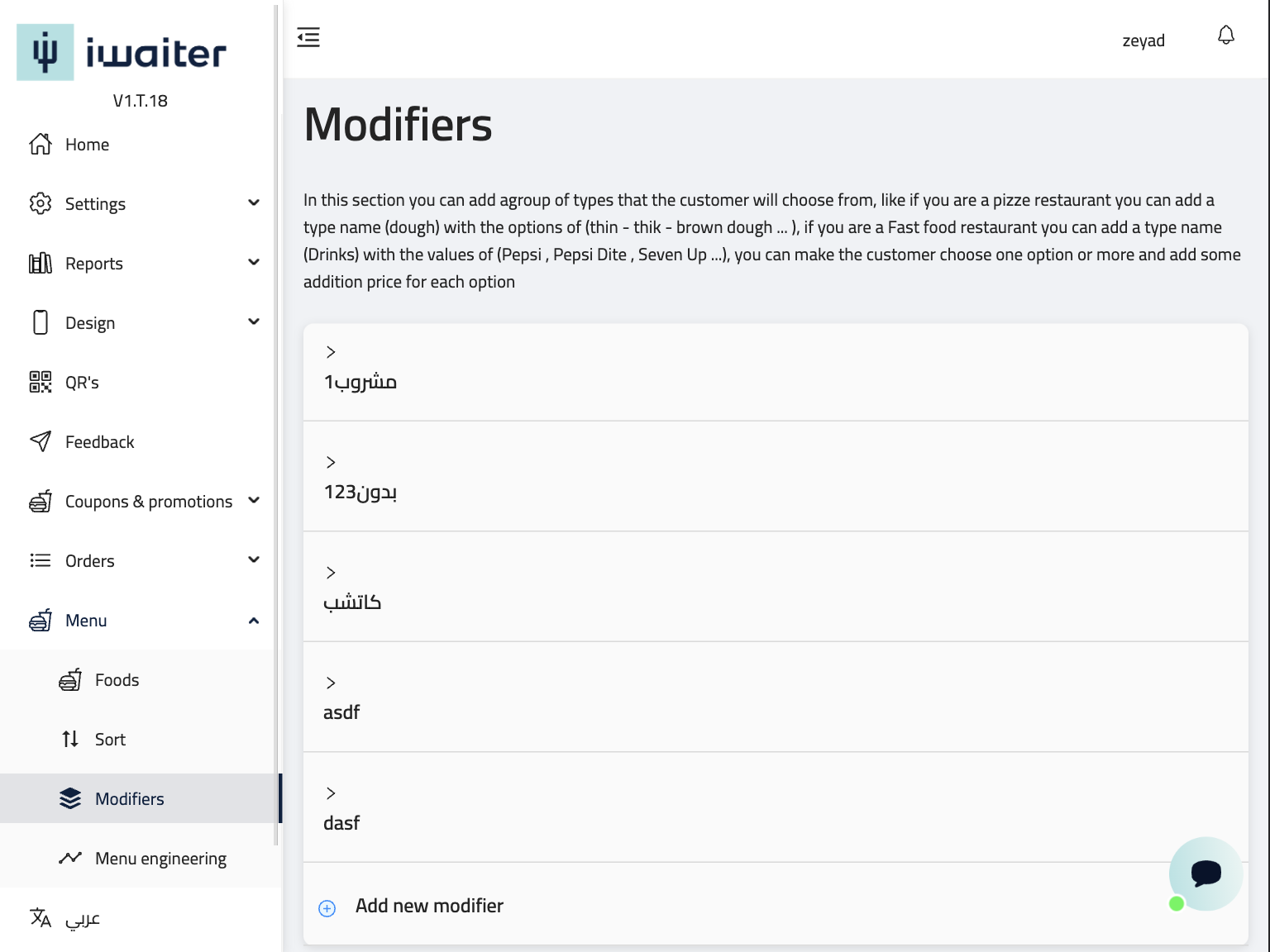Expand the asdf modifier row
The height and width of the screenshot is (952, 1270).
click(x=331, y=683)
